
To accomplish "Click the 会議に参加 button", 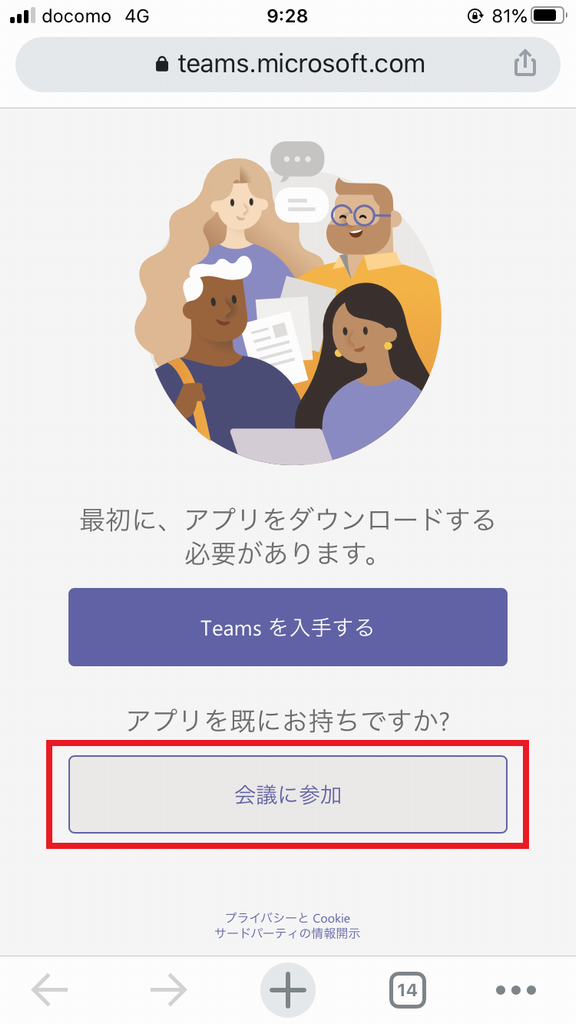I will pyautogui.click(x=288, y=794).
